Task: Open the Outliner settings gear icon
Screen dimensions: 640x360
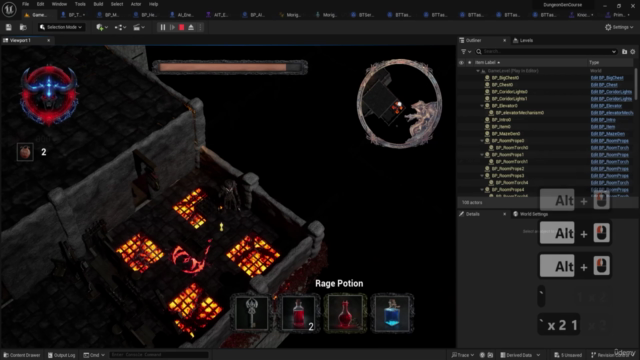Action: click(633, 51)
